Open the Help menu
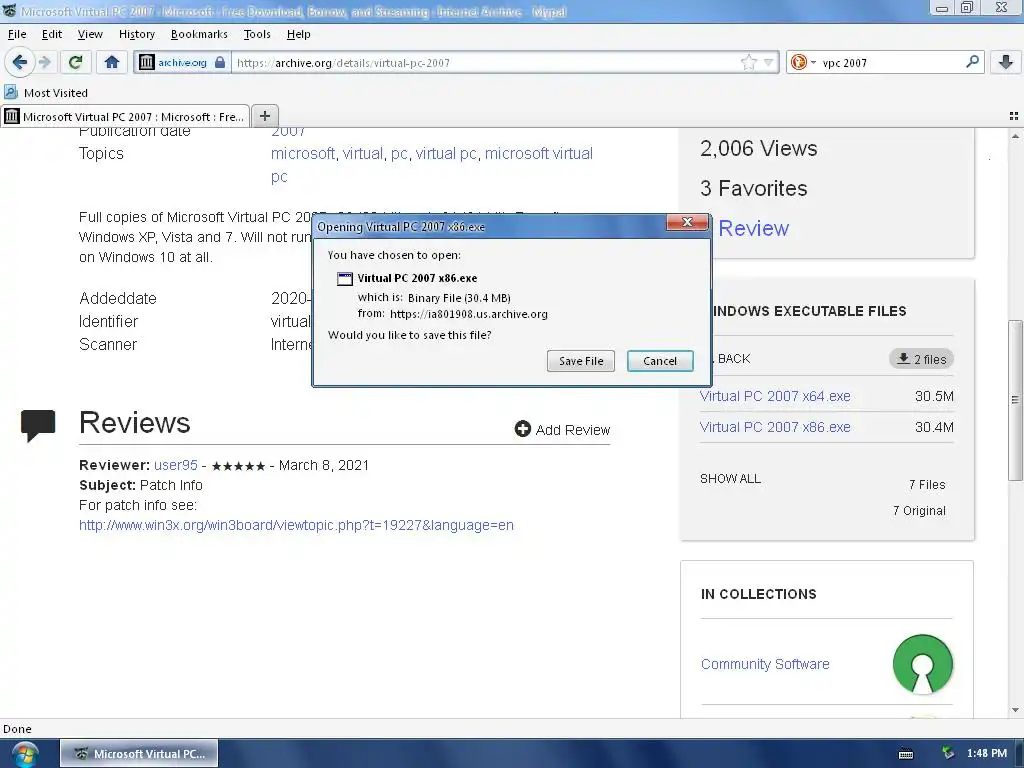 298,34
